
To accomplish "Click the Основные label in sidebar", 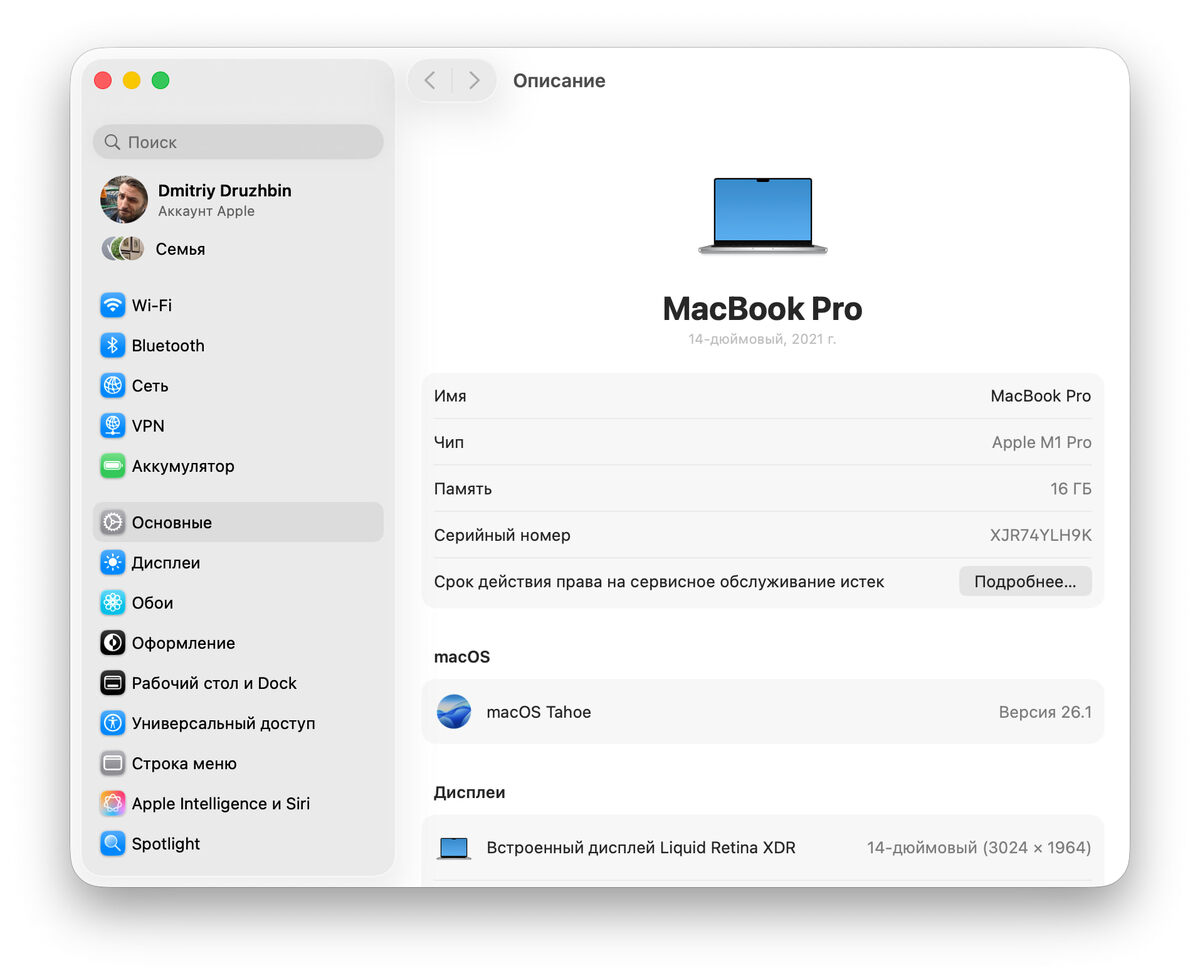I will coord(172,522).
